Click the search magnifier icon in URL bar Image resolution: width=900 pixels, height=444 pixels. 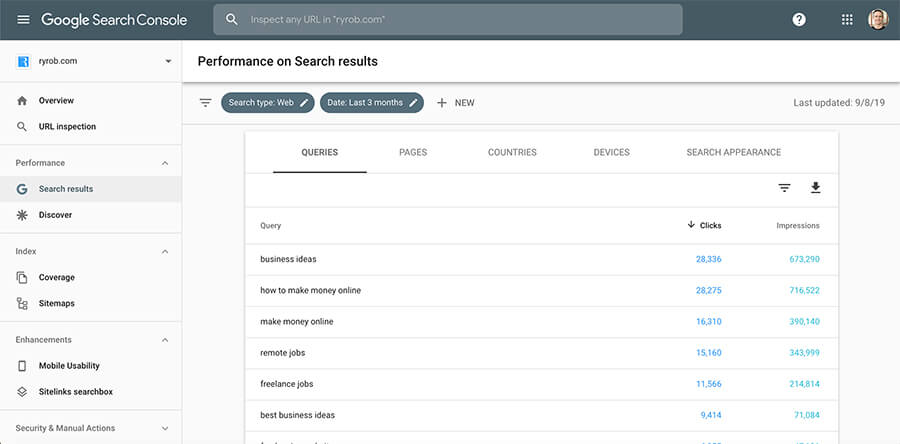pyautogui.click(x=231, y=20)
